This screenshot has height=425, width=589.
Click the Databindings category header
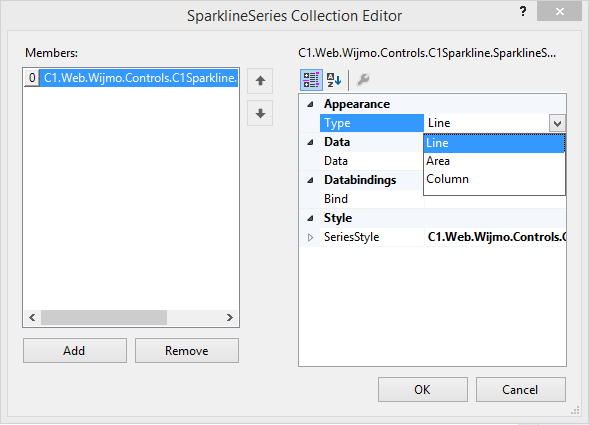pyautogui.click(x=360, y=180)
